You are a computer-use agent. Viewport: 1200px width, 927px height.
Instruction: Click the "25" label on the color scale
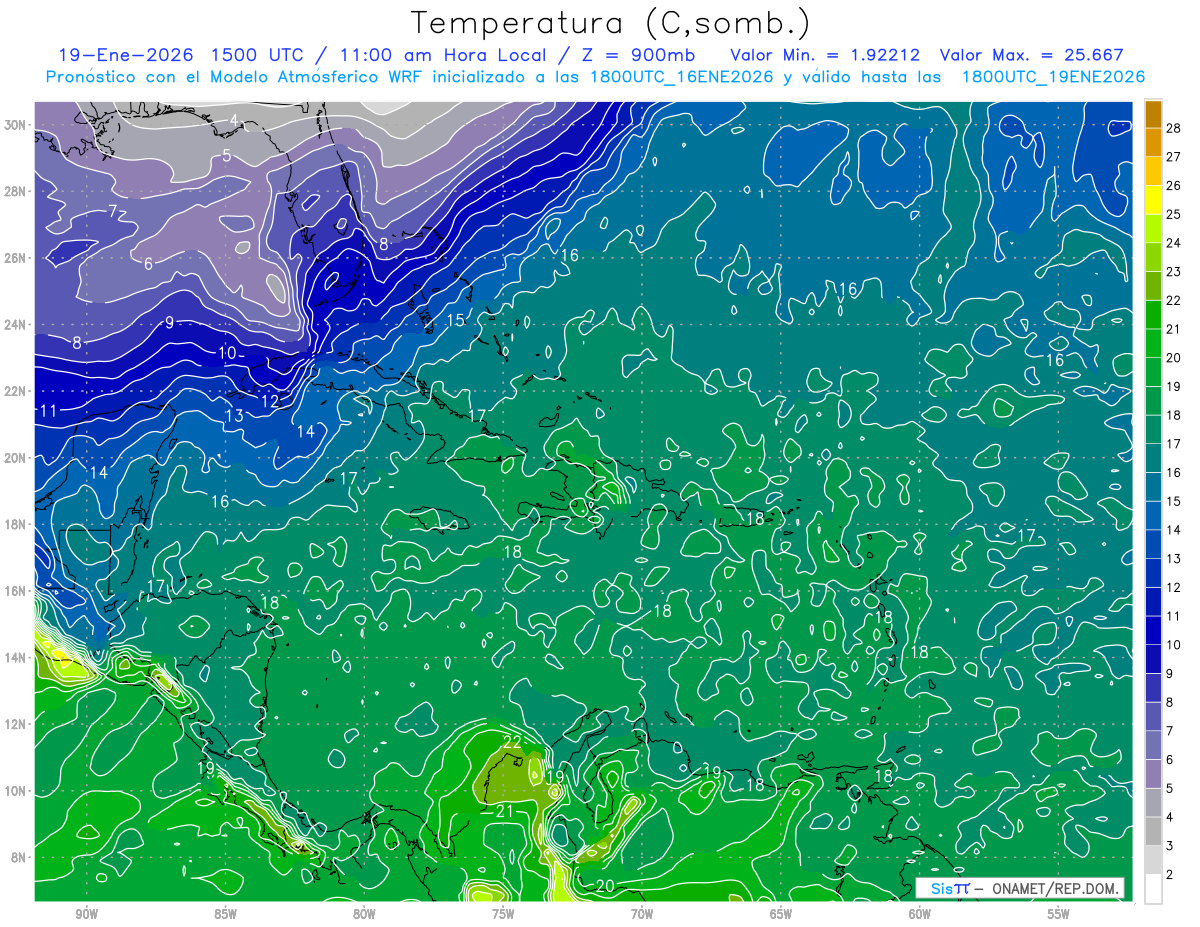coord(1175,214)
